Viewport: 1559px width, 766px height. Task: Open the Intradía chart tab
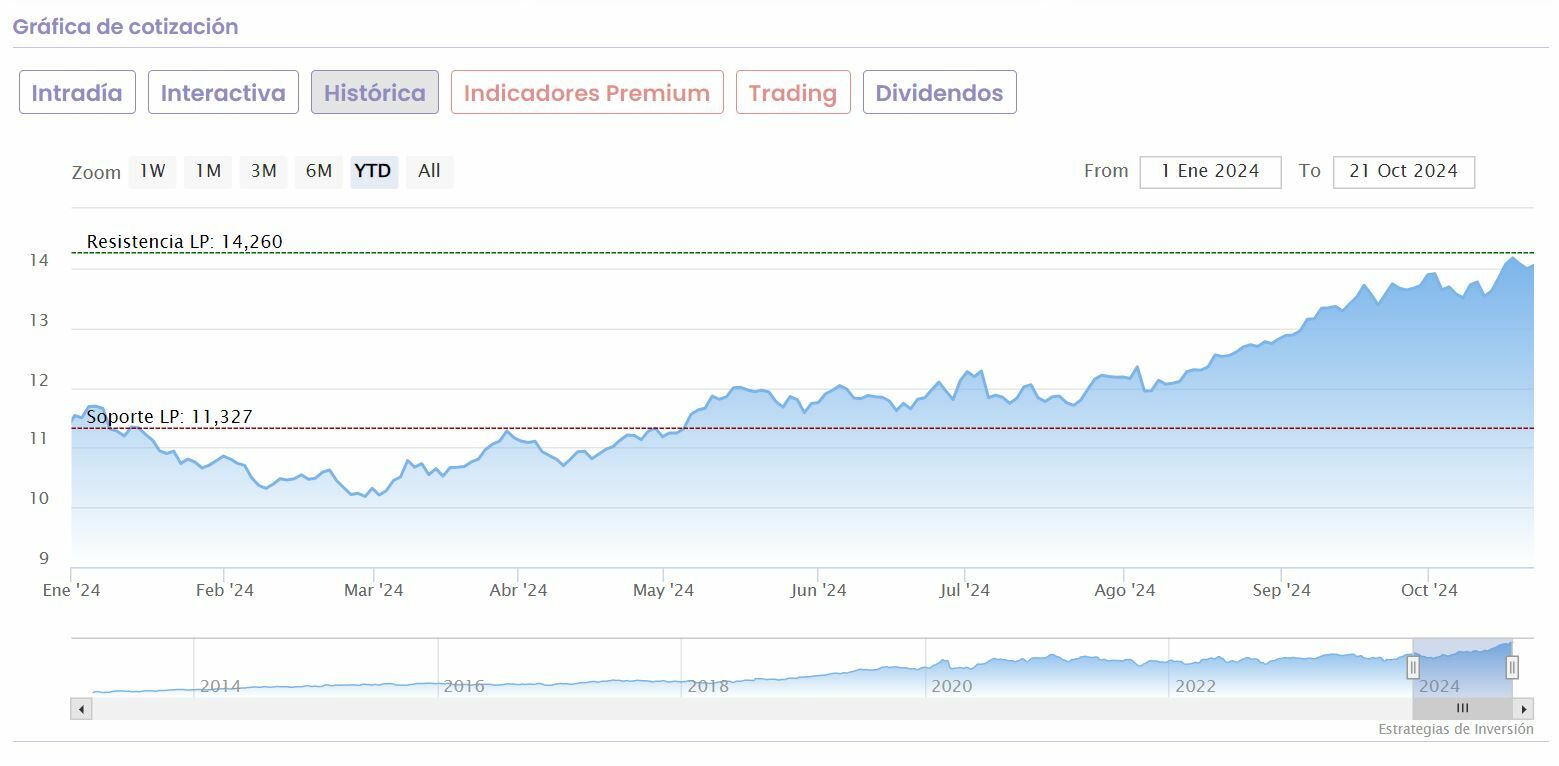[77, 93]
